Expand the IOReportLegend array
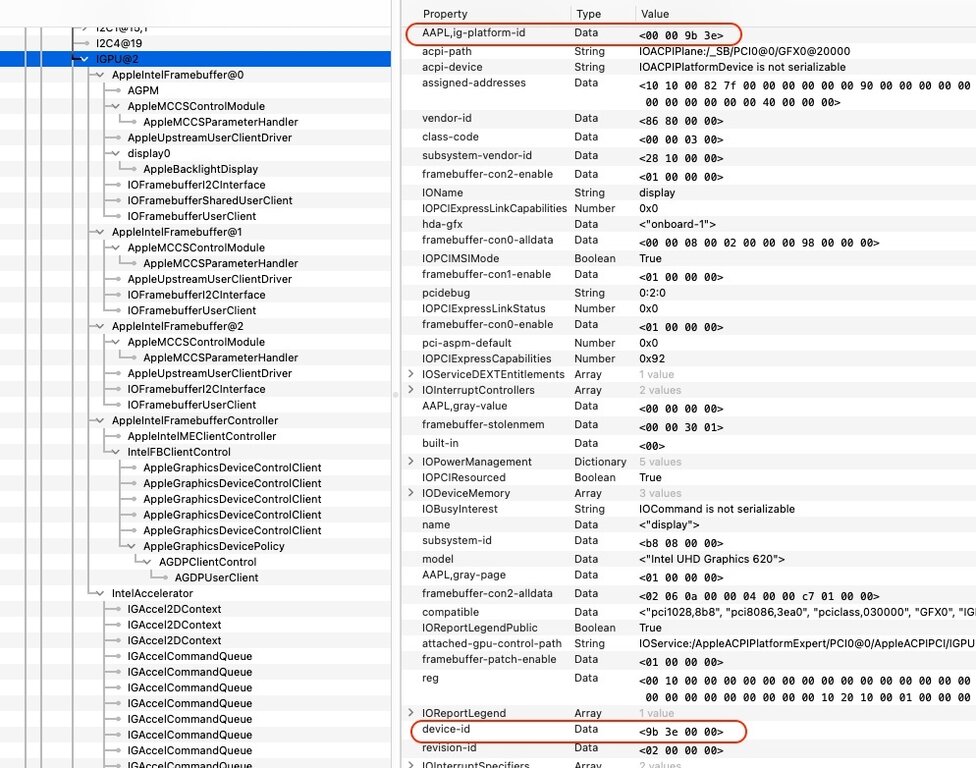This screenshot has width=976, height=768. [411, 713]
